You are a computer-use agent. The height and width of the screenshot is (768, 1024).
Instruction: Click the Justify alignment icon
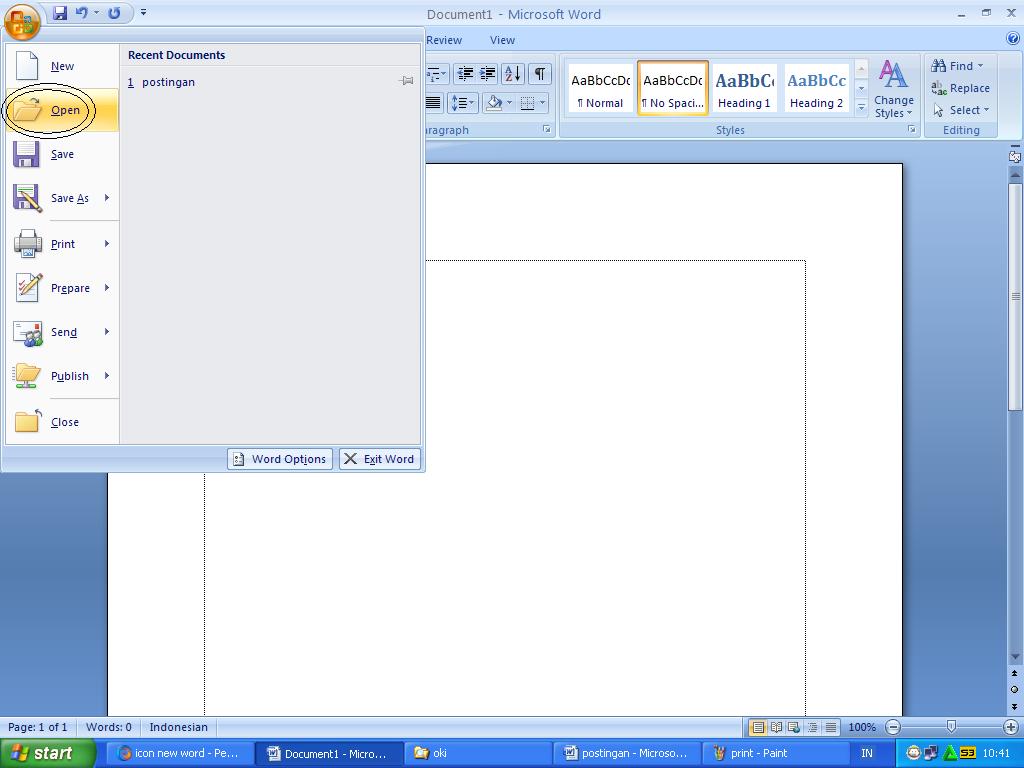coord(434,103)
